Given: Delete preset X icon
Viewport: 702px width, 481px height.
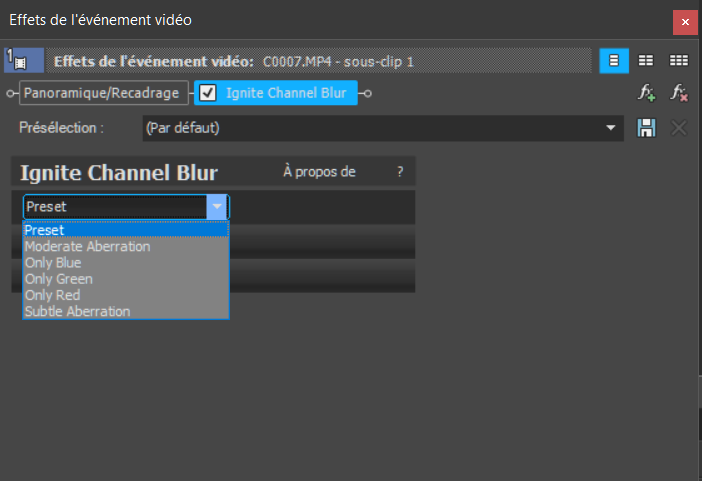Looking at the screenshot, I should click(679, 128).
